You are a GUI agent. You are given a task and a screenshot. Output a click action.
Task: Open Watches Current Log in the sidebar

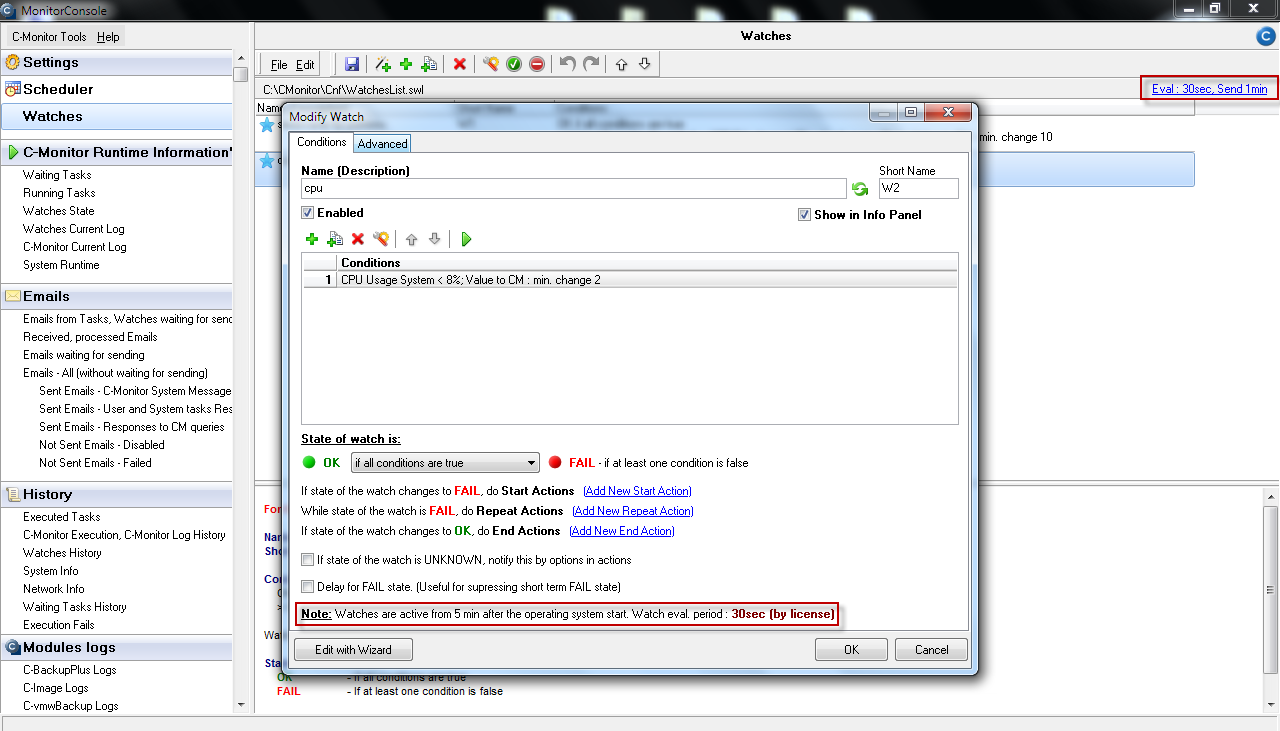[74, 229]
